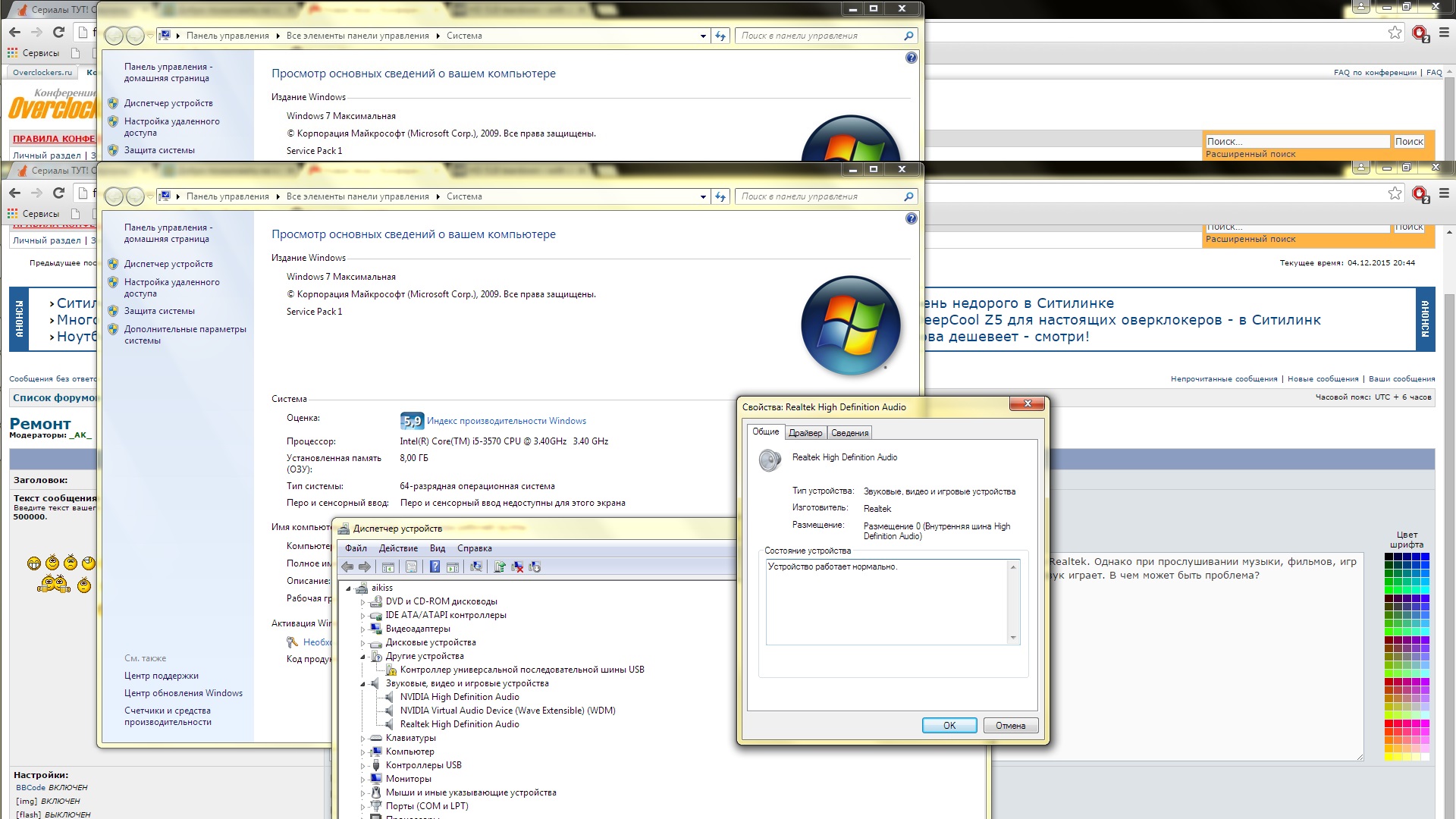Open FAQ по конференции link
This screenshot has height=819, width=1456.
[1375, 73]
